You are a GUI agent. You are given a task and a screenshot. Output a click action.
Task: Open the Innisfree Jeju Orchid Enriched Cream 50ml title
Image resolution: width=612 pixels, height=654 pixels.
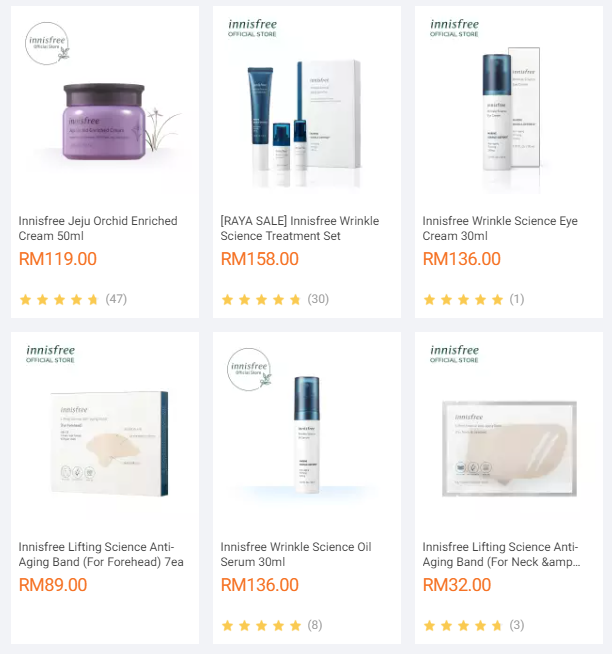[x=98, y=228]
